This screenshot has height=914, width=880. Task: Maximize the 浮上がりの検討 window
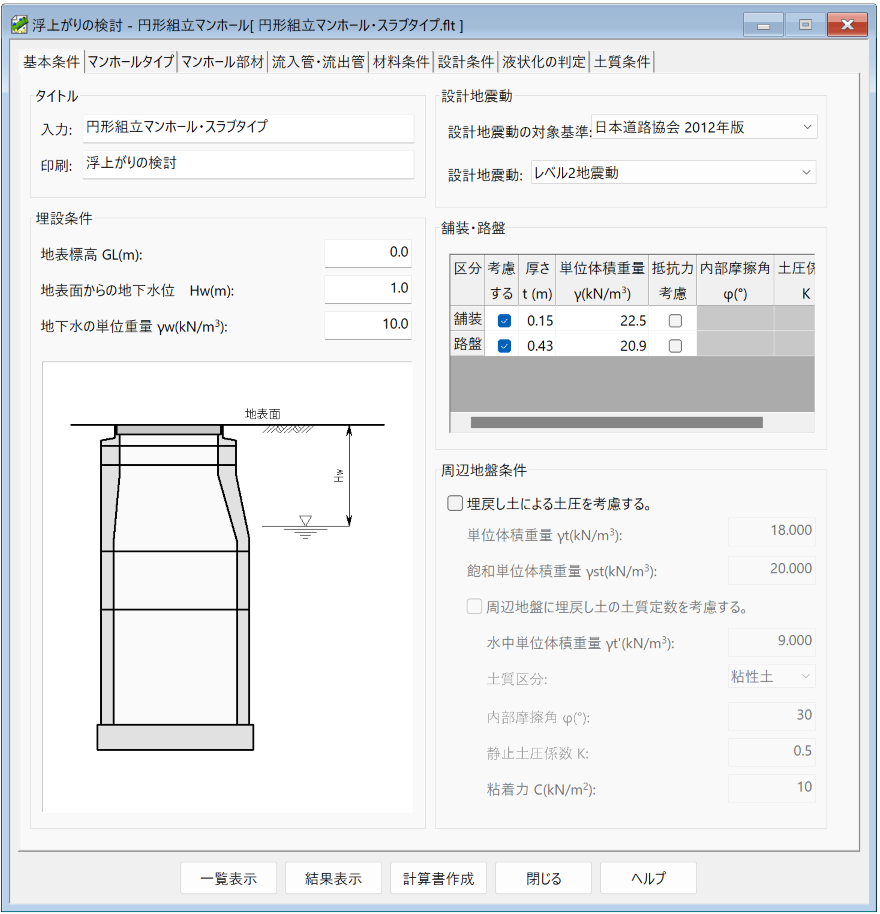pyautogui.click(x=805, y=25)
